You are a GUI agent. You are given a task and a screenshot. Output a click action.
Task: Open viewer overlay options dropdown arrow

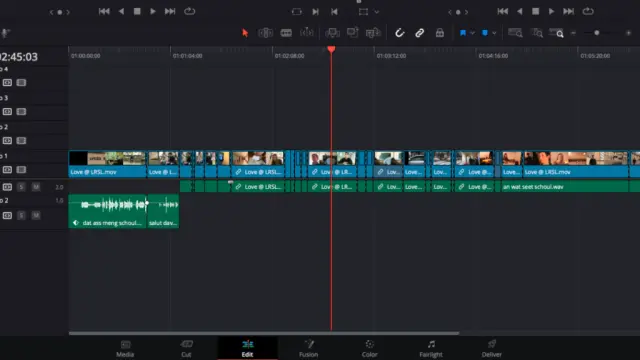click(x=377, y=12)
